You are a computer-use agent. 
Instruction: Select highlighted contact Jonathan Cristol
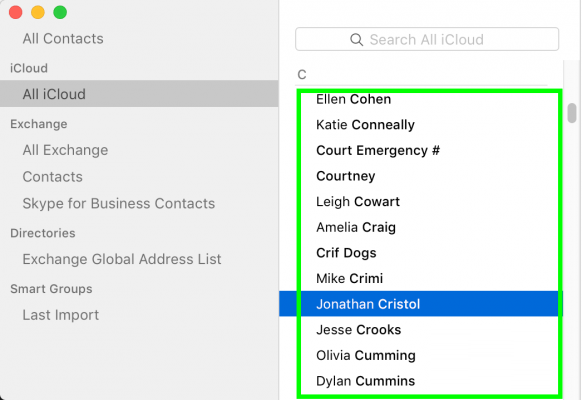click(x=421, y=304)
